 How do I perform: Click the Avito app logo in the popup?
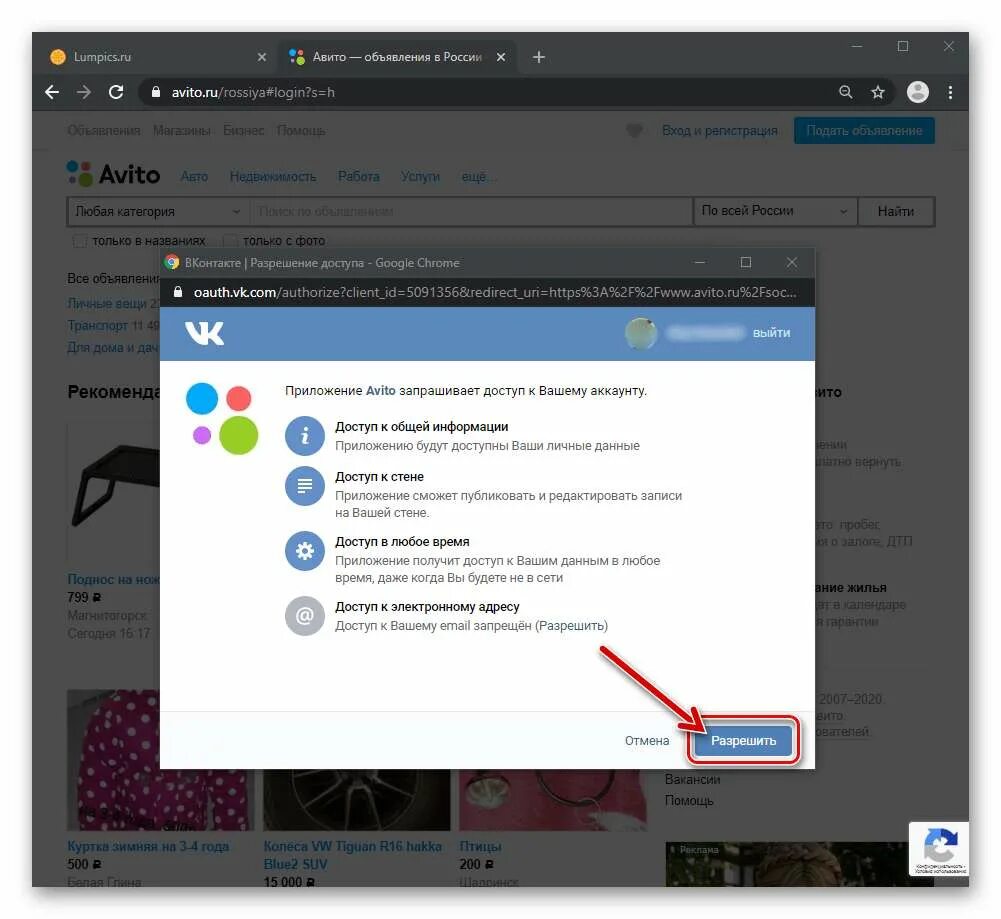point(222,419)
